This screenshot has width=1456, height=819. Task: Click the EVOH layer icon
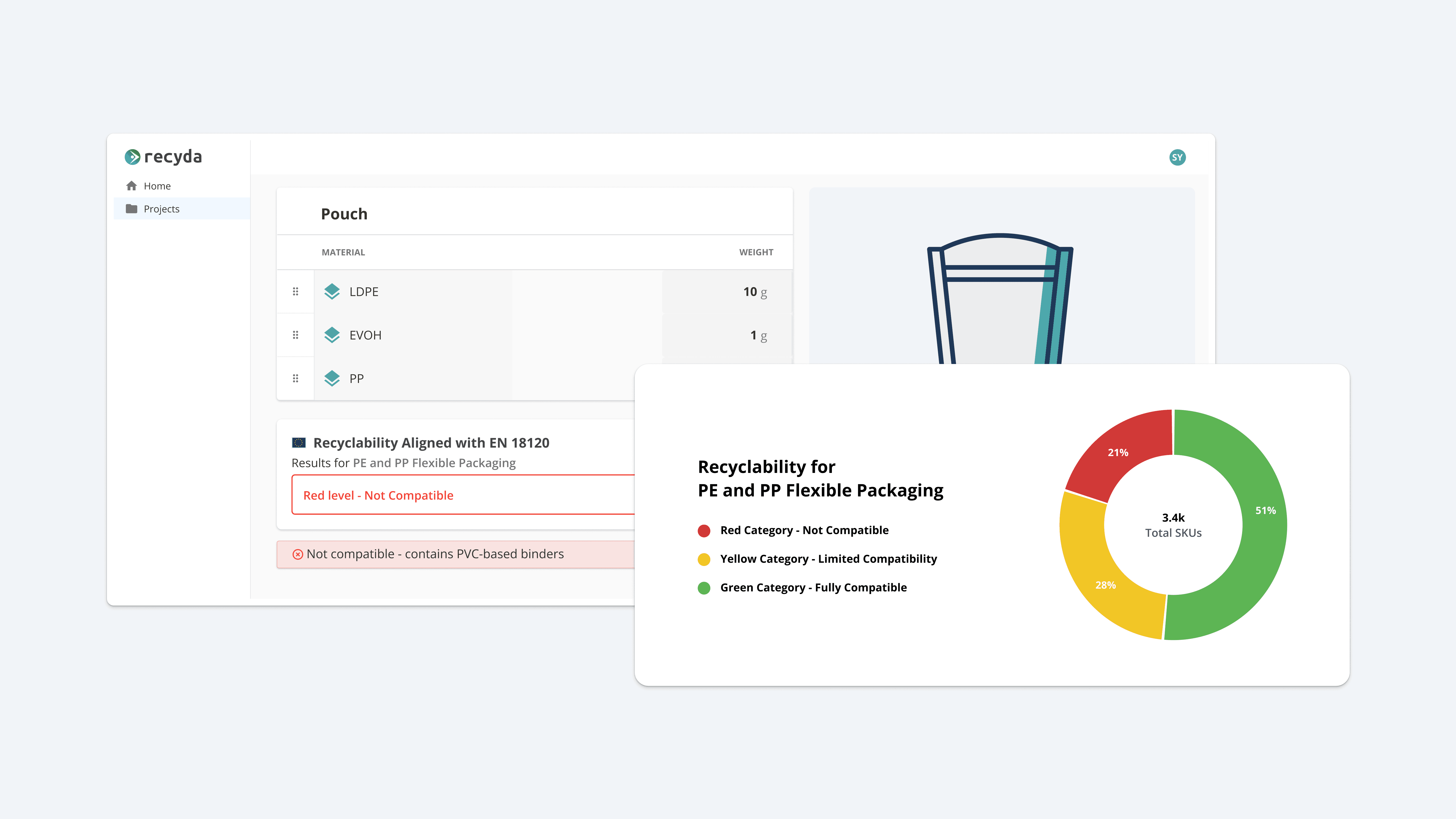332,335
